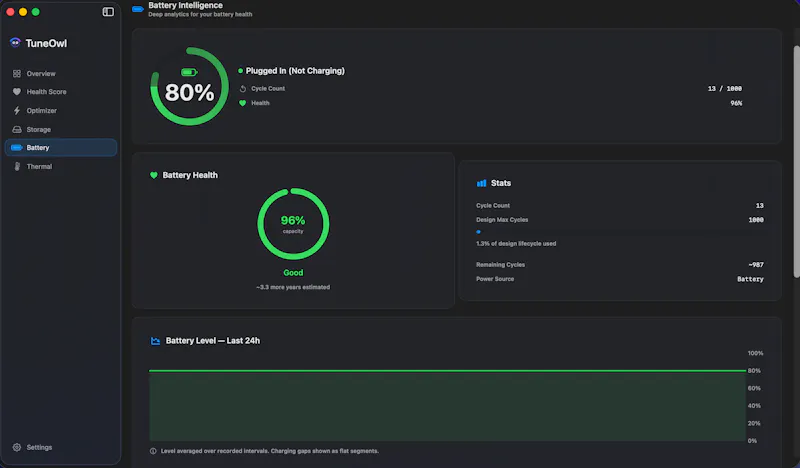Select the Battery sidebar icon
This screenshot has height=468, width=800.
17,147
